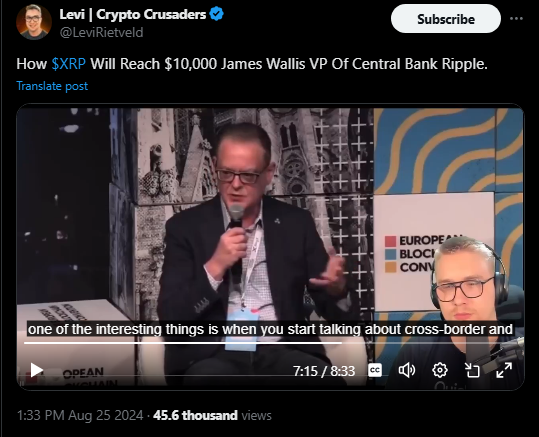This screenshot has height=437, width=539.
Task: Open the @LeviRietveld handle
Action: tap(101, 32)
